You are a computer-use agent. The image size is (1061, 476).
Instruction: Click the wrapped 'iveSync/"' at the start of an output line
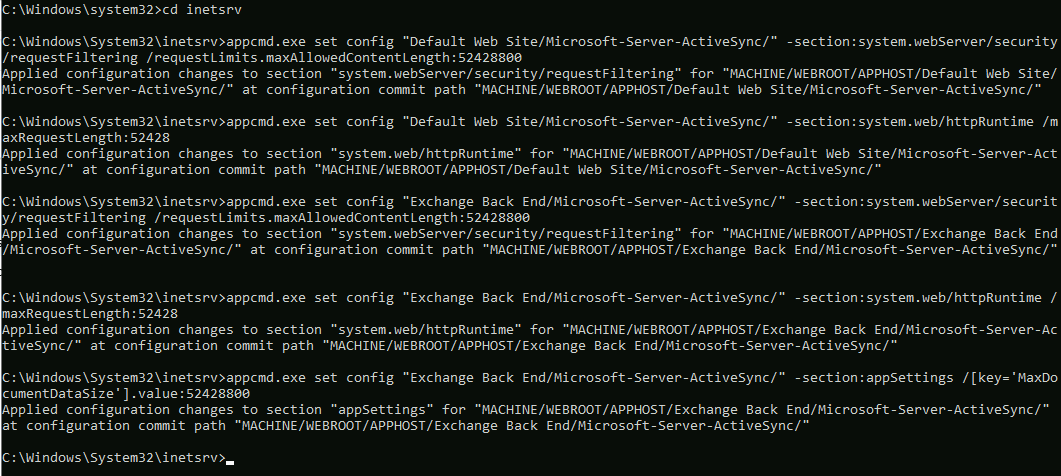click(38, 170)
